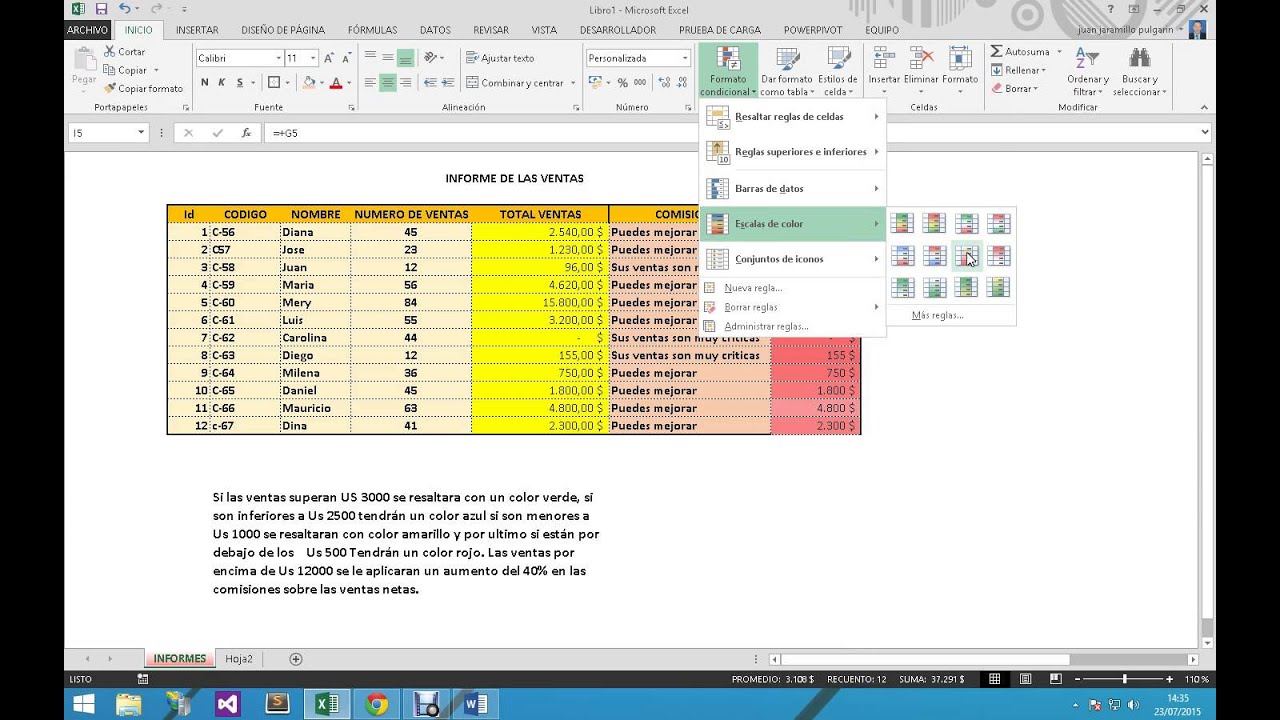Open Personalizada number format dropdown
This screenshot has height=720, width=1280.
[685, 58]
